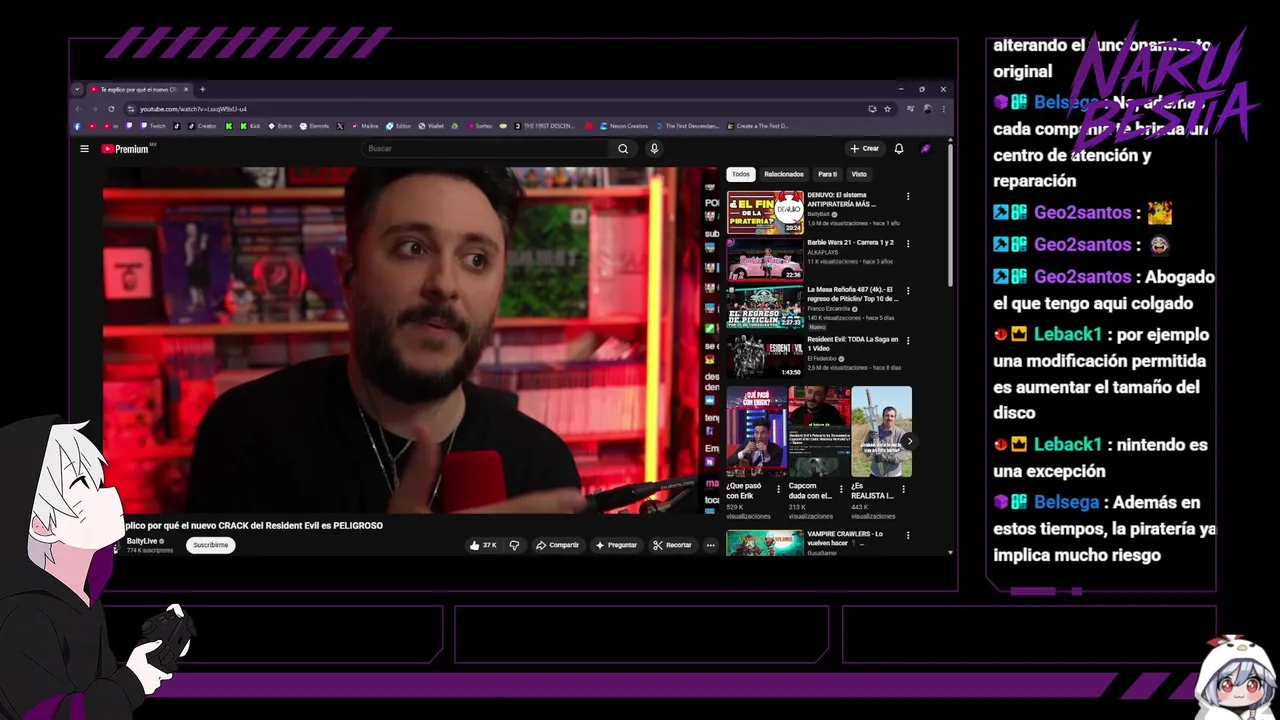Dislike the video with thumbs down

click(514, 545)
